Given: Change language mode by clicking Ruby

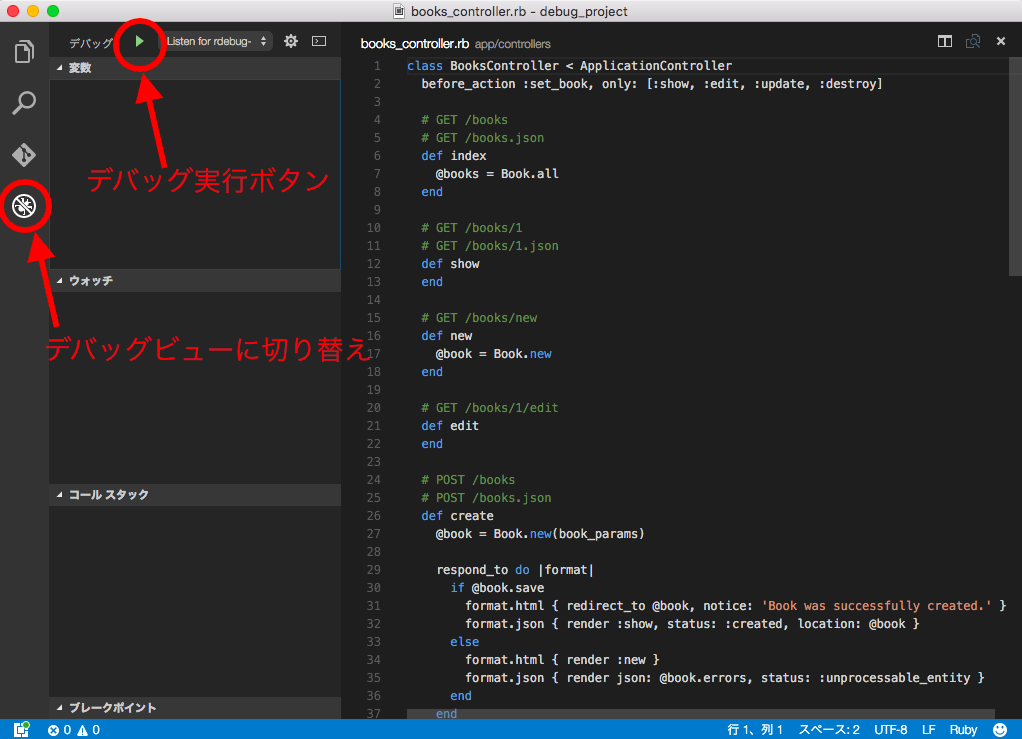Looking at the screenshot, I should pos(963,729).
